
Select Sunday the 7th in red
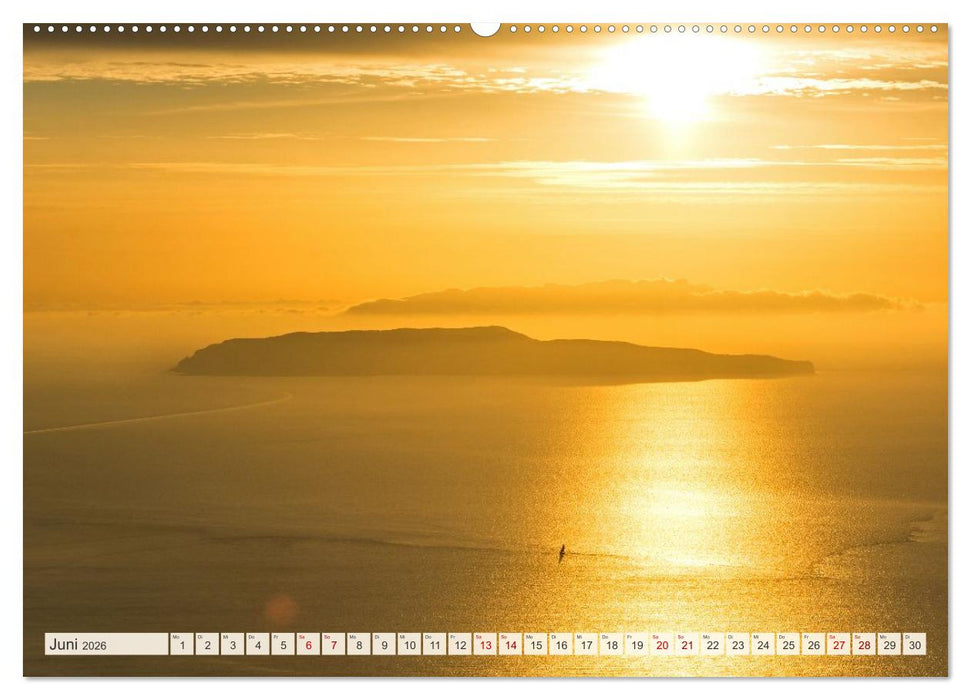pyautogui.click(x=334, y=645)
